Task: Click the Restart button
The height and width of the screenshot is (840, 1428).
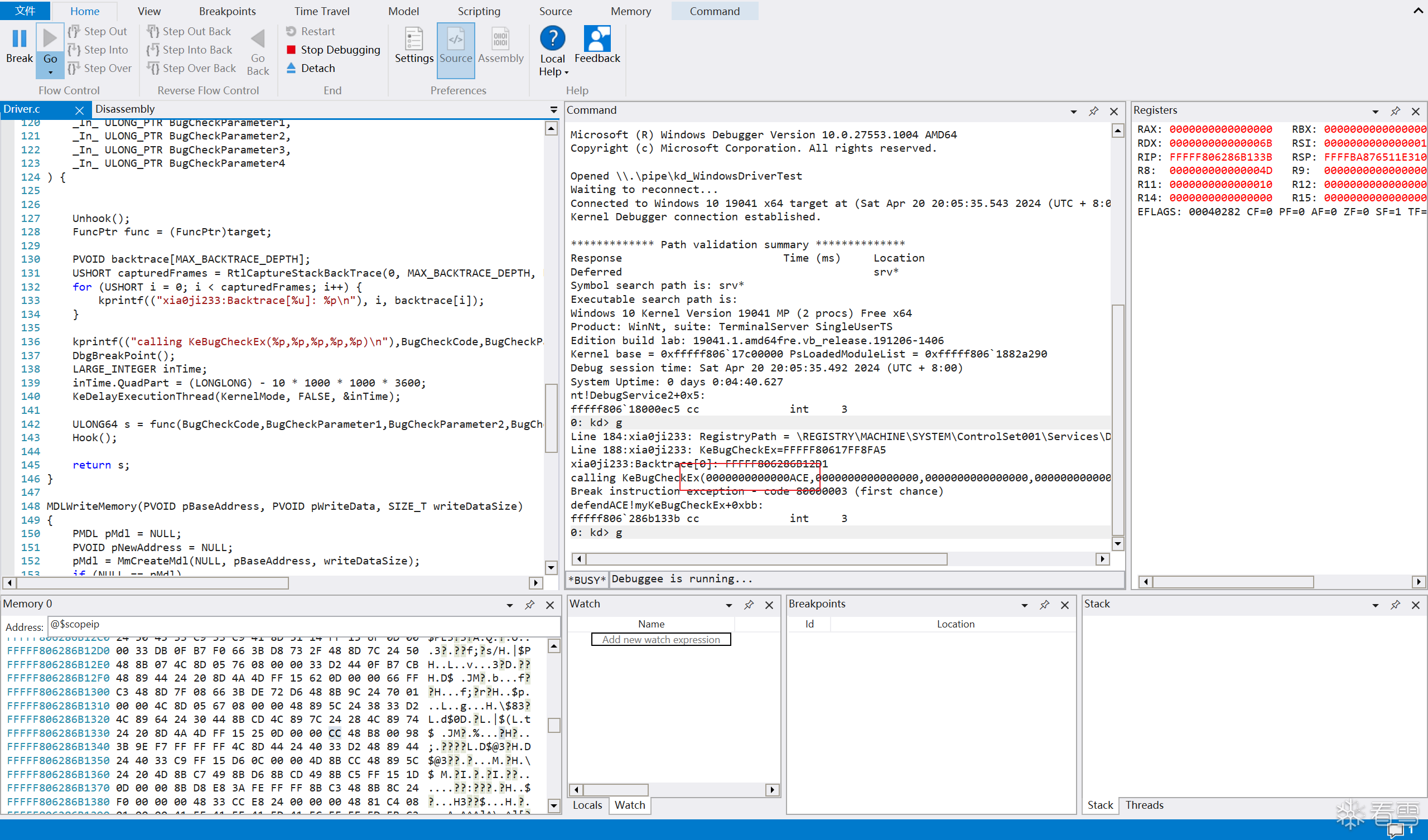Action: 311,31
